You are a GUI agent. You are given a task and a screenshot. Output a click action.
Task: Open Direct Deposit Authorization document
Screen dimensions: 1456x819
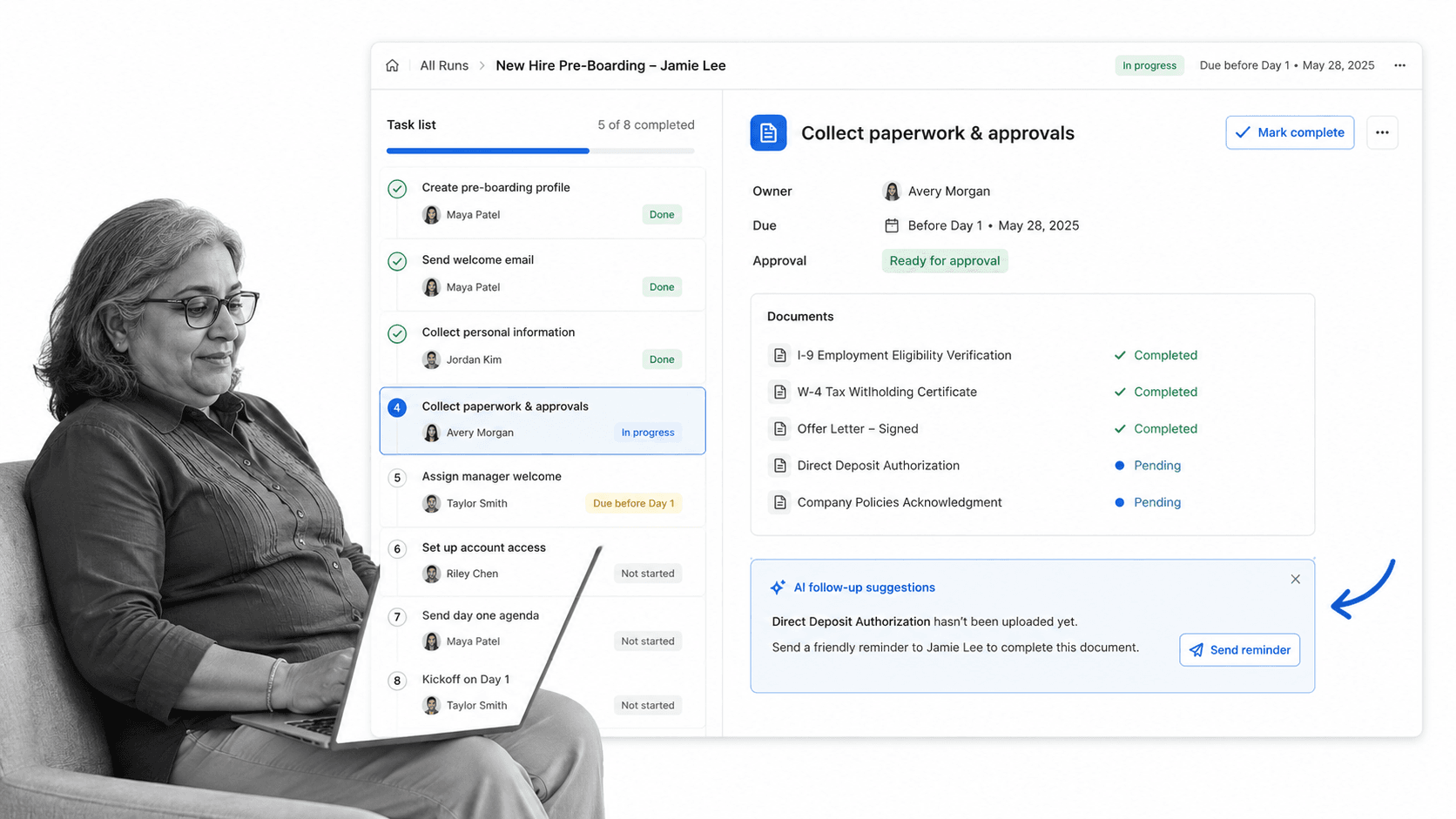878,466
